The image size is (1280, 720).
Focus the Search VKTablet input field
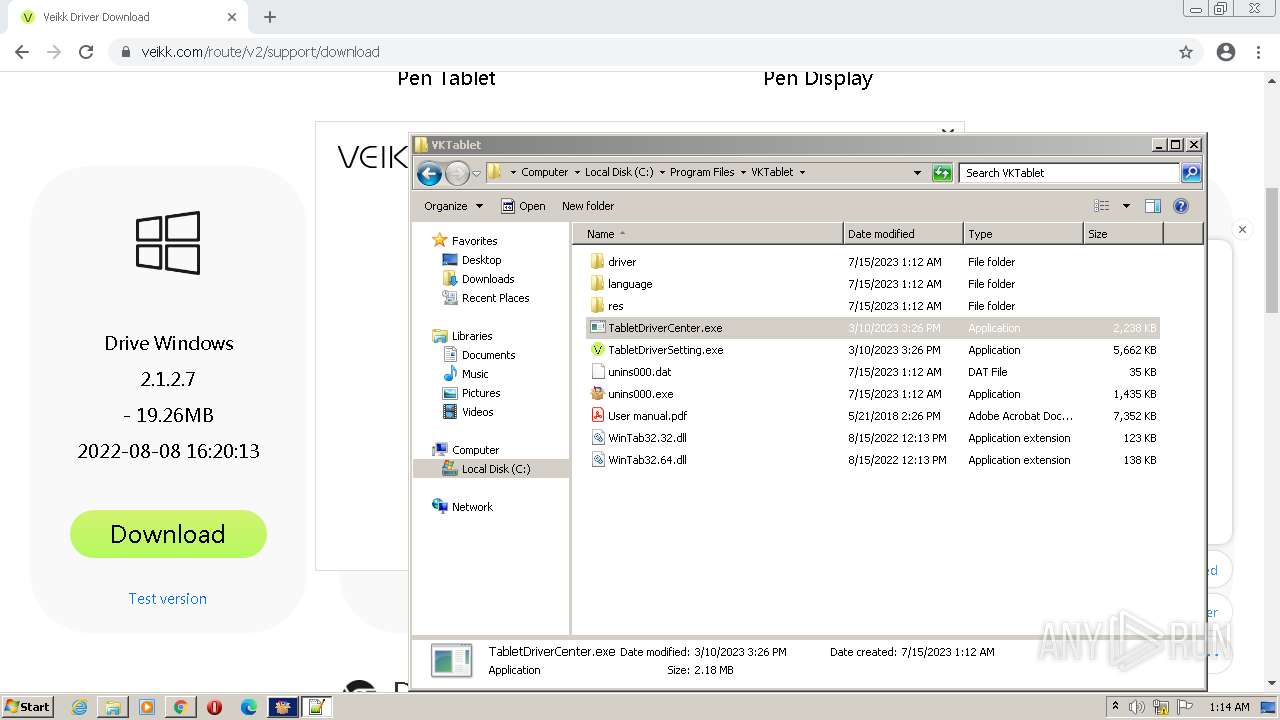[x=1069, y=173]
